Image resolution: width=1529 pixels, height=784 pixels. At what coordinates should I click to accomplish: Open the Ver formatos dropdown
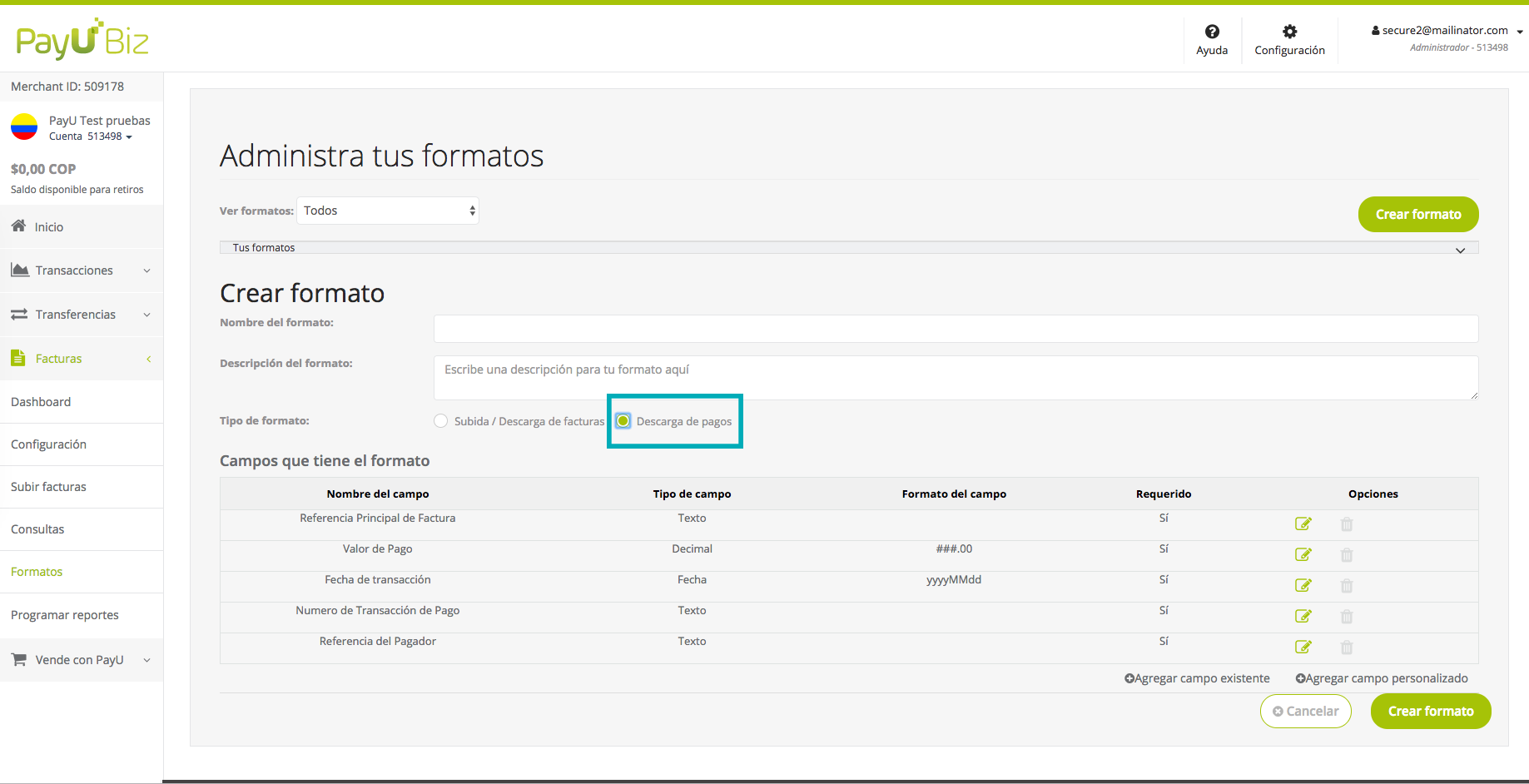click(x=388, y=211)
